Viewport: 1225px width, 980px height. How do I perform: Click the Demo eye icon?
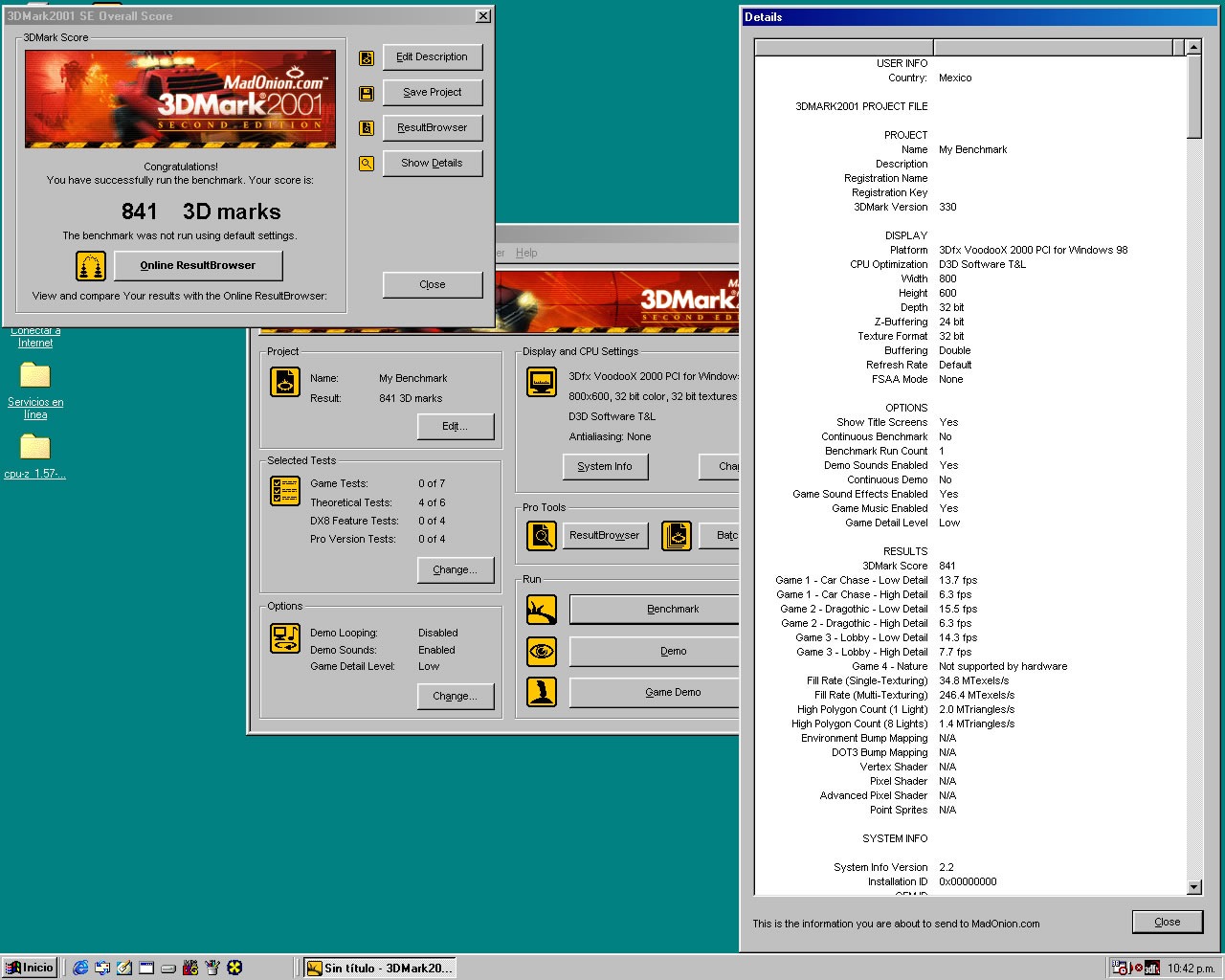pos(542,652)
